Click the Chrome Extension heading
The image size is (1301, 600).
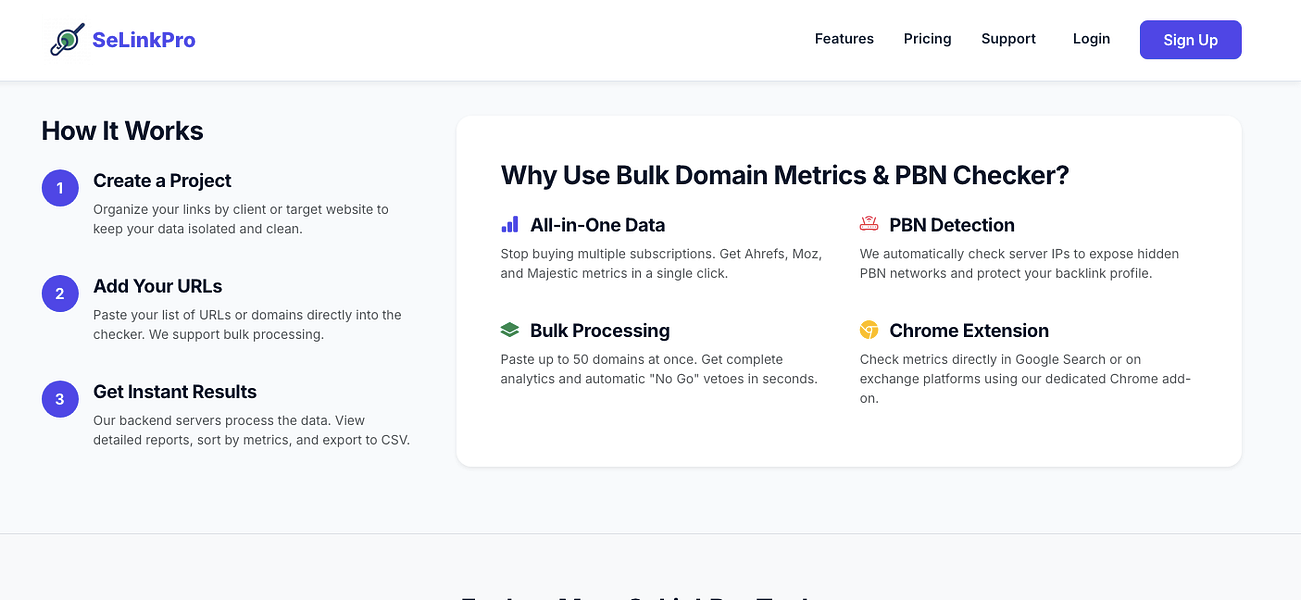click(969, 330)
